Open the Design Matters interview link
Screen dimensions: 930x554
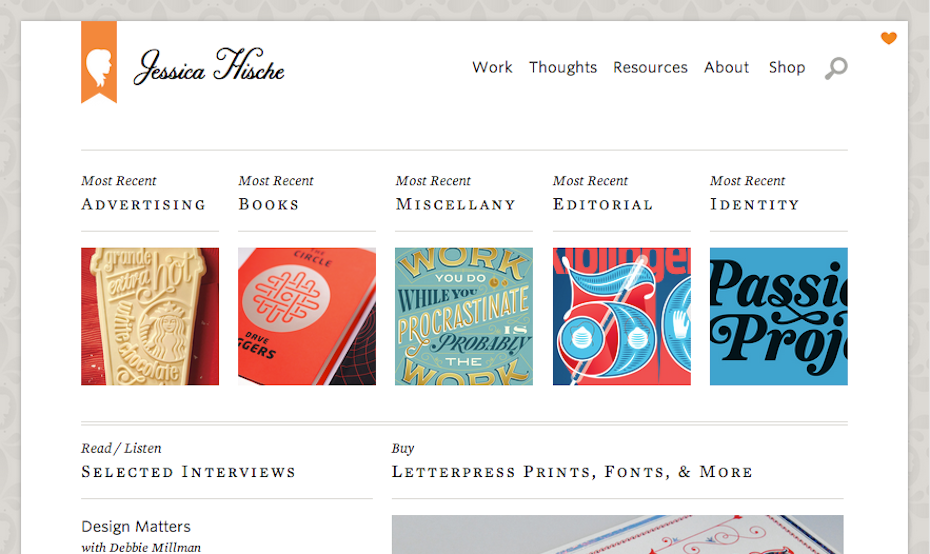[136, 526]
